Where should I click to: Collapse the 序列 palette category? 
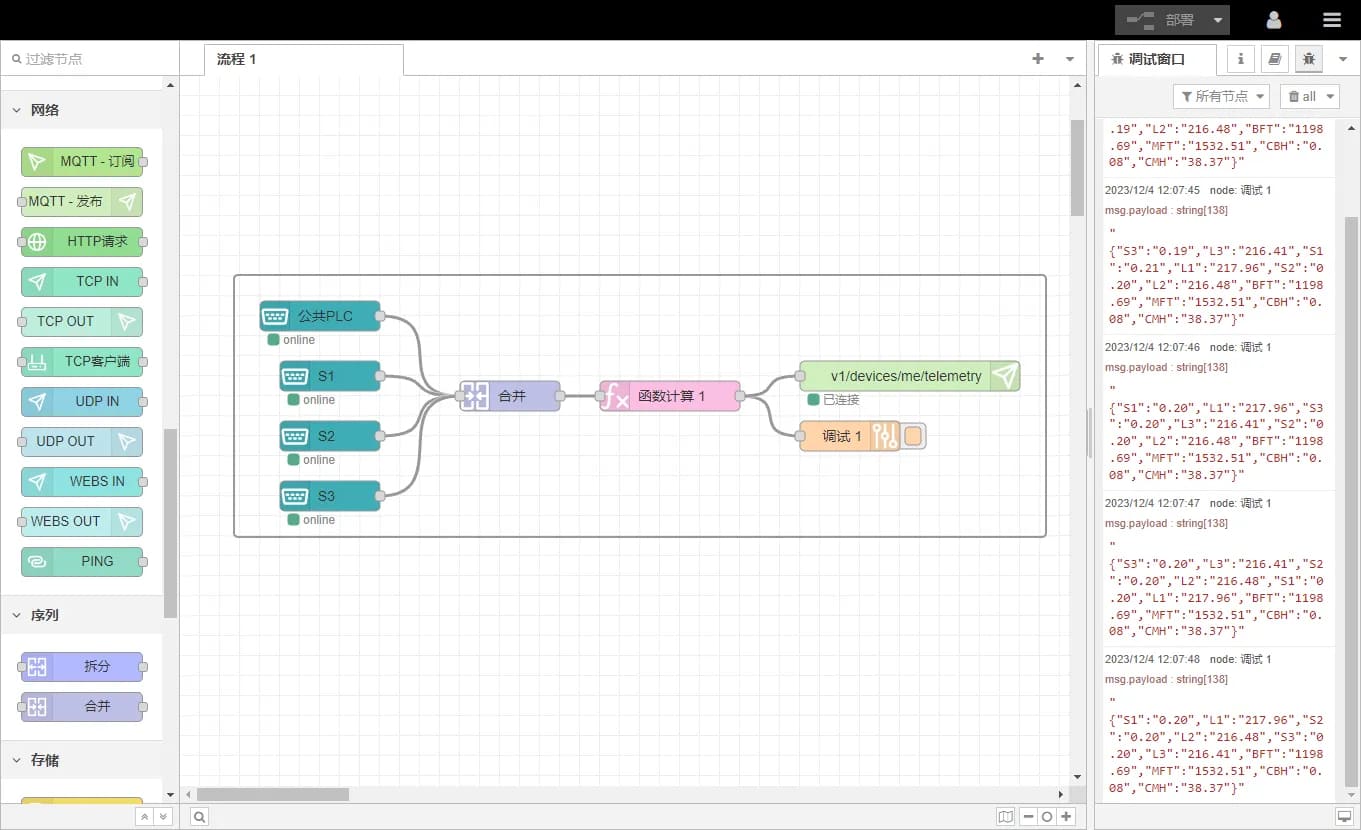coord(16,615)
